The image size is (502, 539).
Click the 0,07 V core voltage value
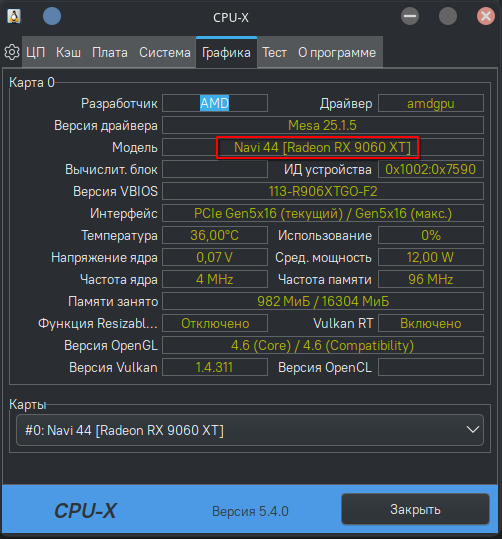[x=215, y=257]
